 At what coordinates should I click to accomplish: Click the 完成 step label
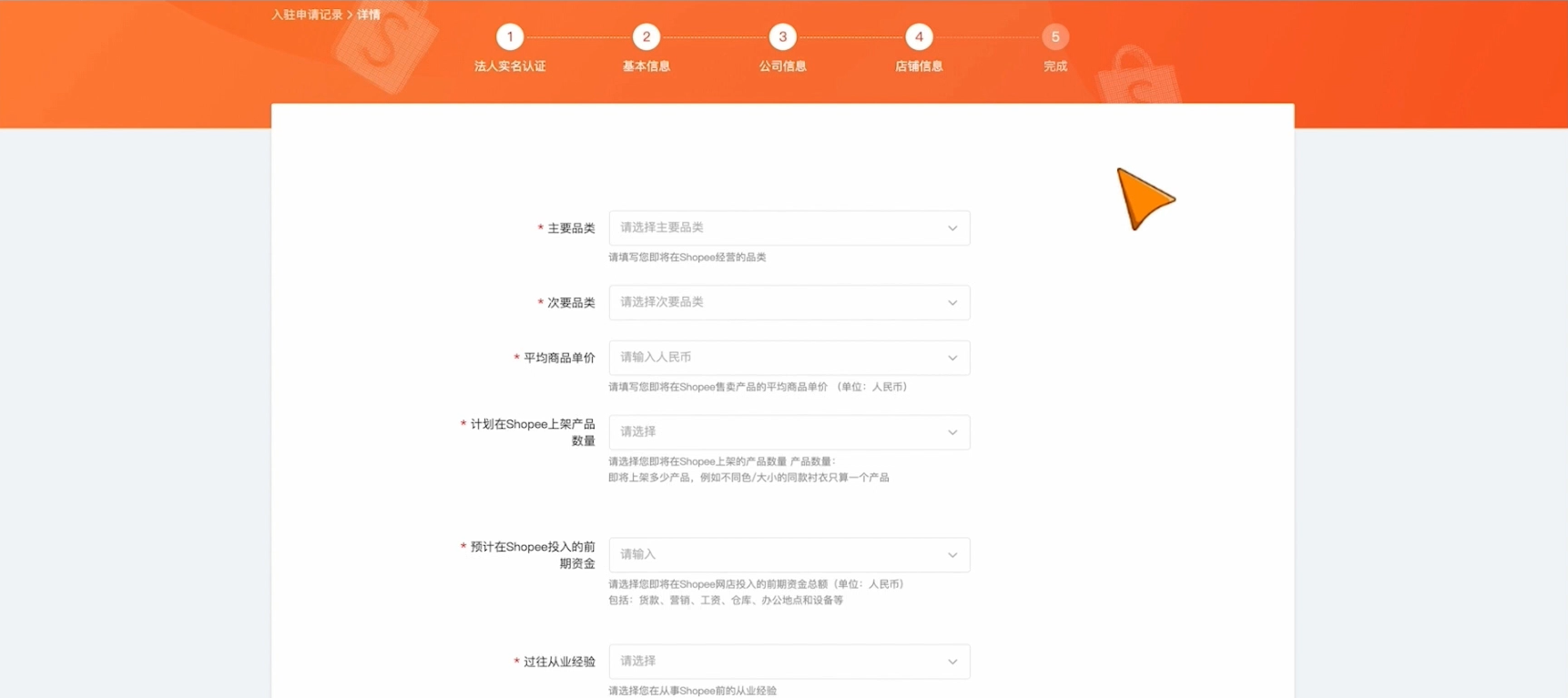click(1055, 66)
